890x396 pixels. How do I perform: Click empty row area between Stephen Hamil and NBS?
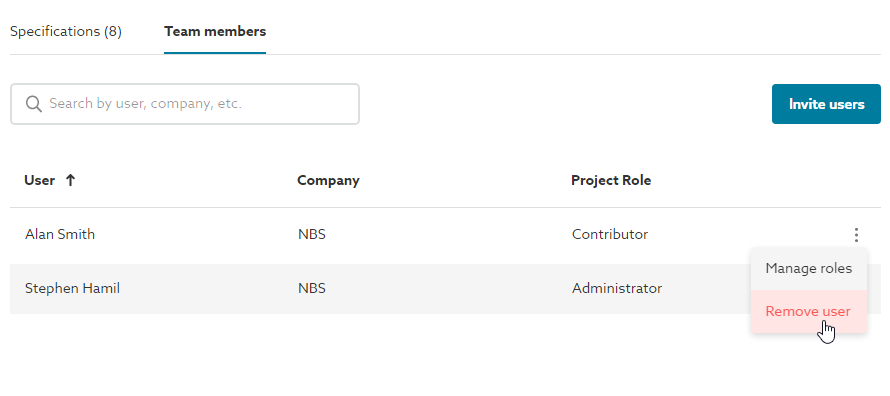point(209,288)
